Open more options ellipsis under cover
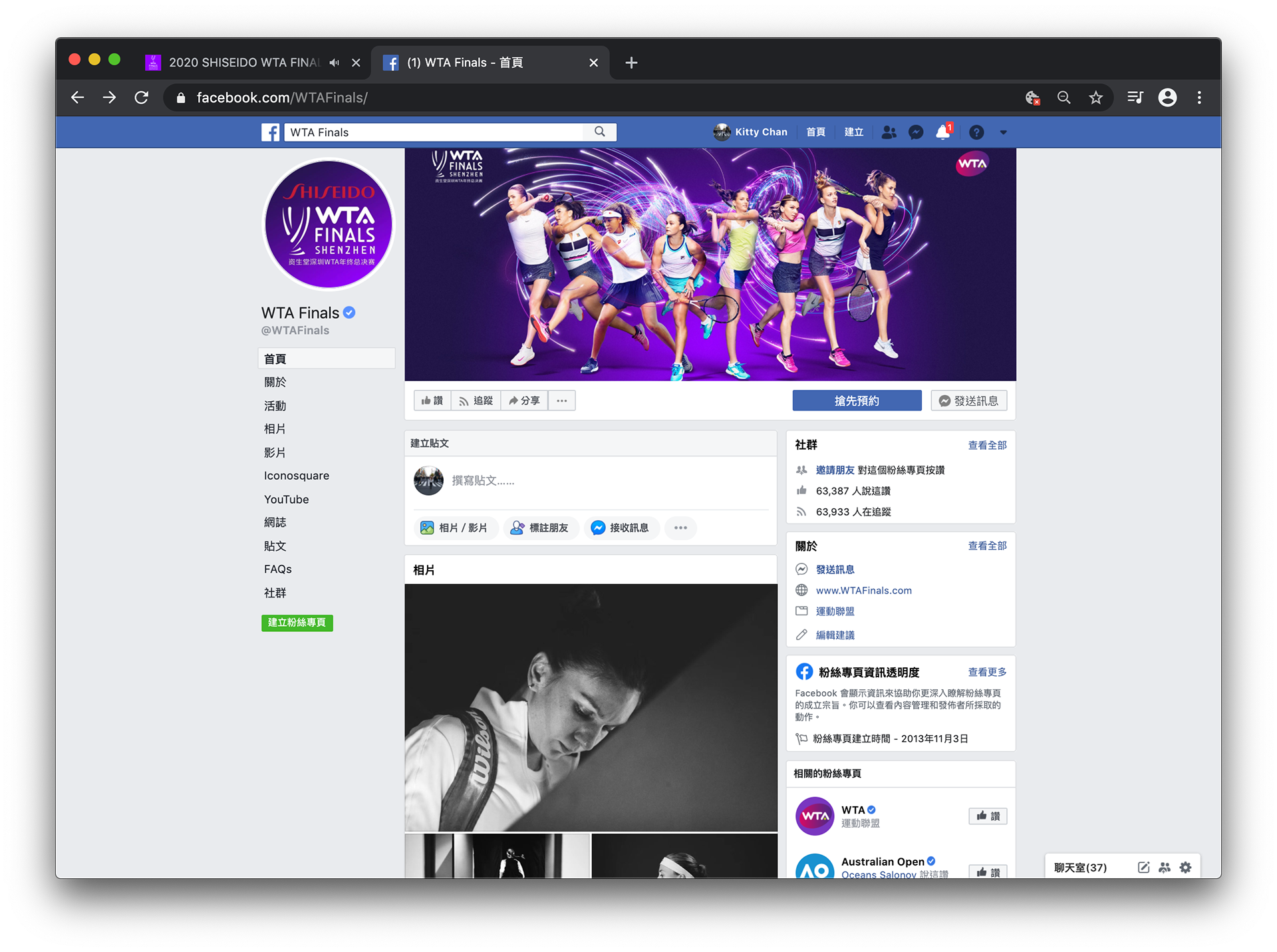 pyautogui.click(x=562, y=400)
